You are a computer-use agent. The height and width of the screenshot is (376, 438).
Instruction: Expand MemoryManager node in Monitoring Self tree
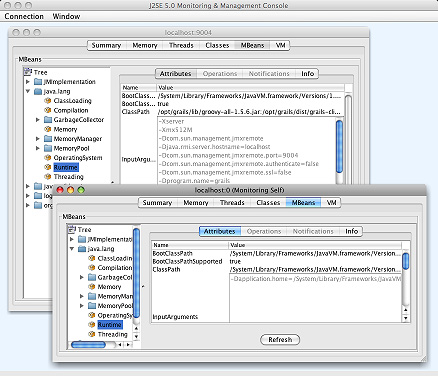tap(82, 296)
